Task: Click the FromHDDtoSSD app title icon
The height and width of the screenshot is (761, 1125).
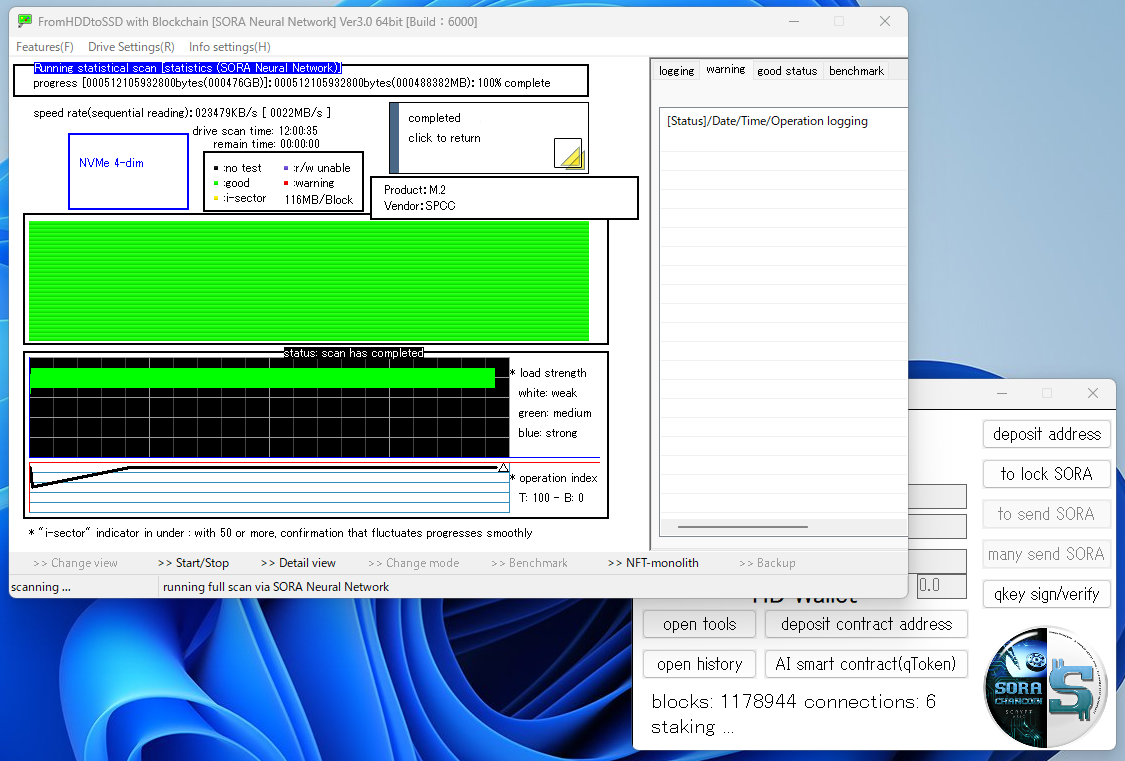Action: [25, 21]
